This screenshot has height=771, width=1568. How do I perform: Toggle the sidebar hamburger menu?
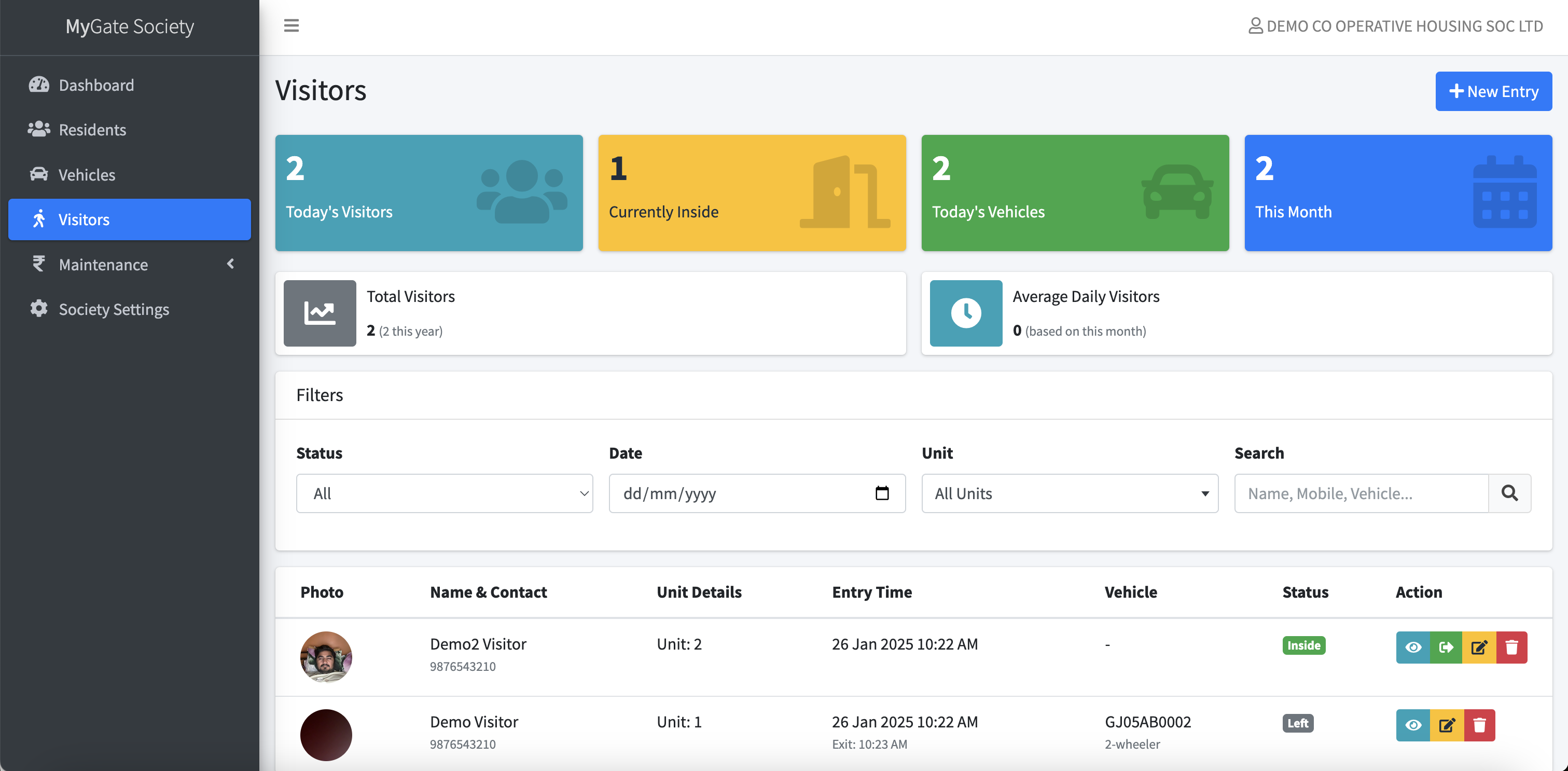(x=291, y=25)
